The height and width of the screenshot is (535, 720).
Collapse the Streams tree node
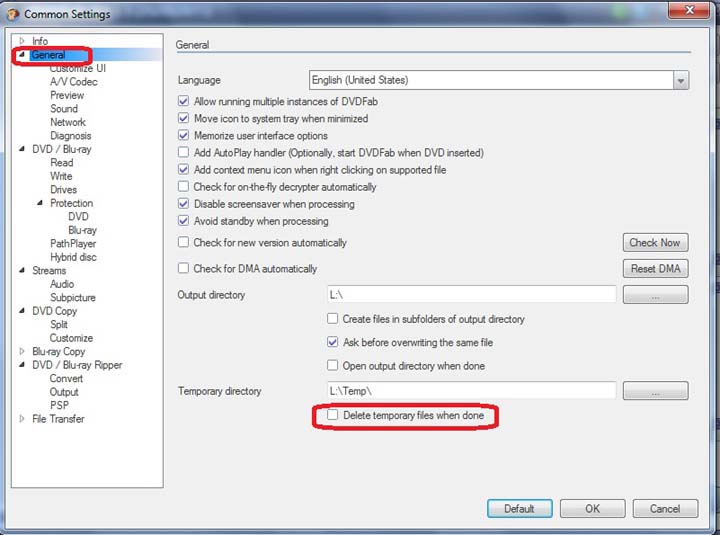click(x=22, y=270)
